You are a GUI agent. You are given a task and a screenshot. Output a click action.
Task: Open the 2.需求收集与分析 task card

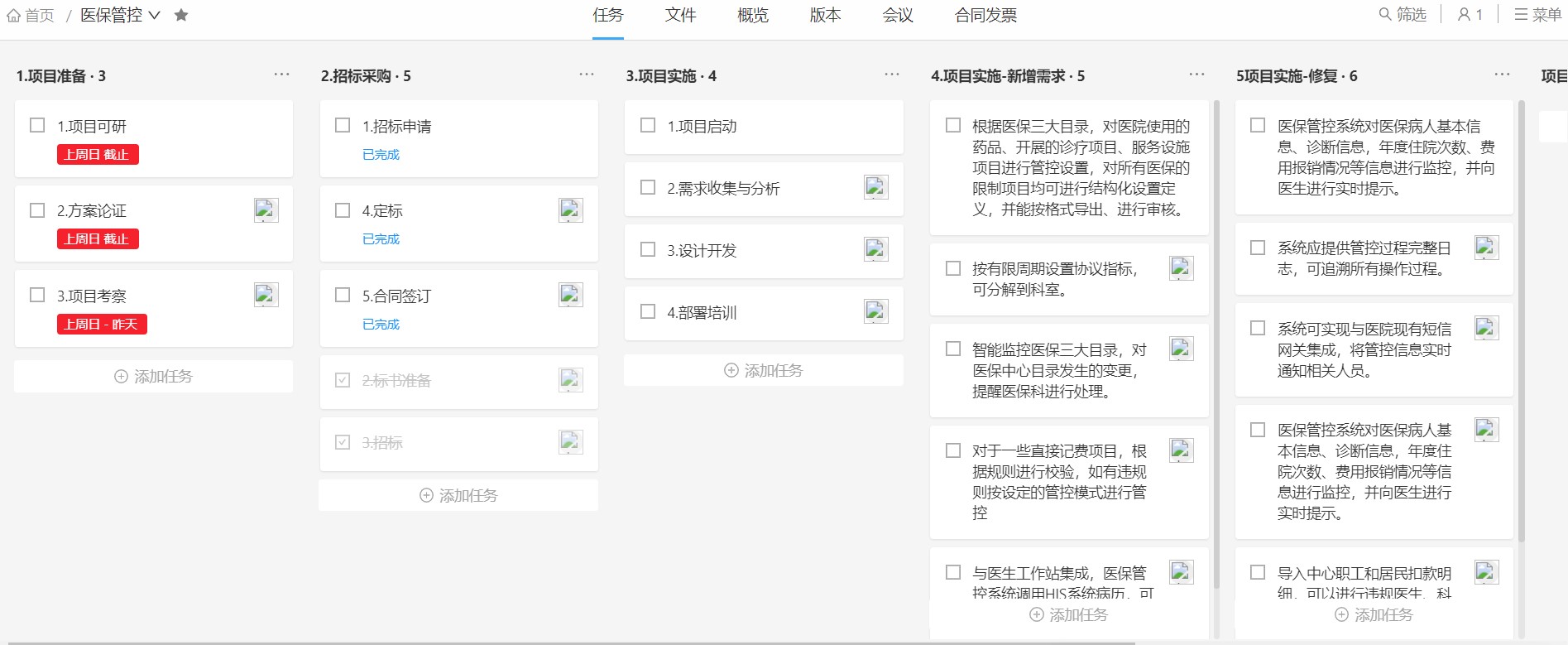pyautogui.click(x=764, y=189)
